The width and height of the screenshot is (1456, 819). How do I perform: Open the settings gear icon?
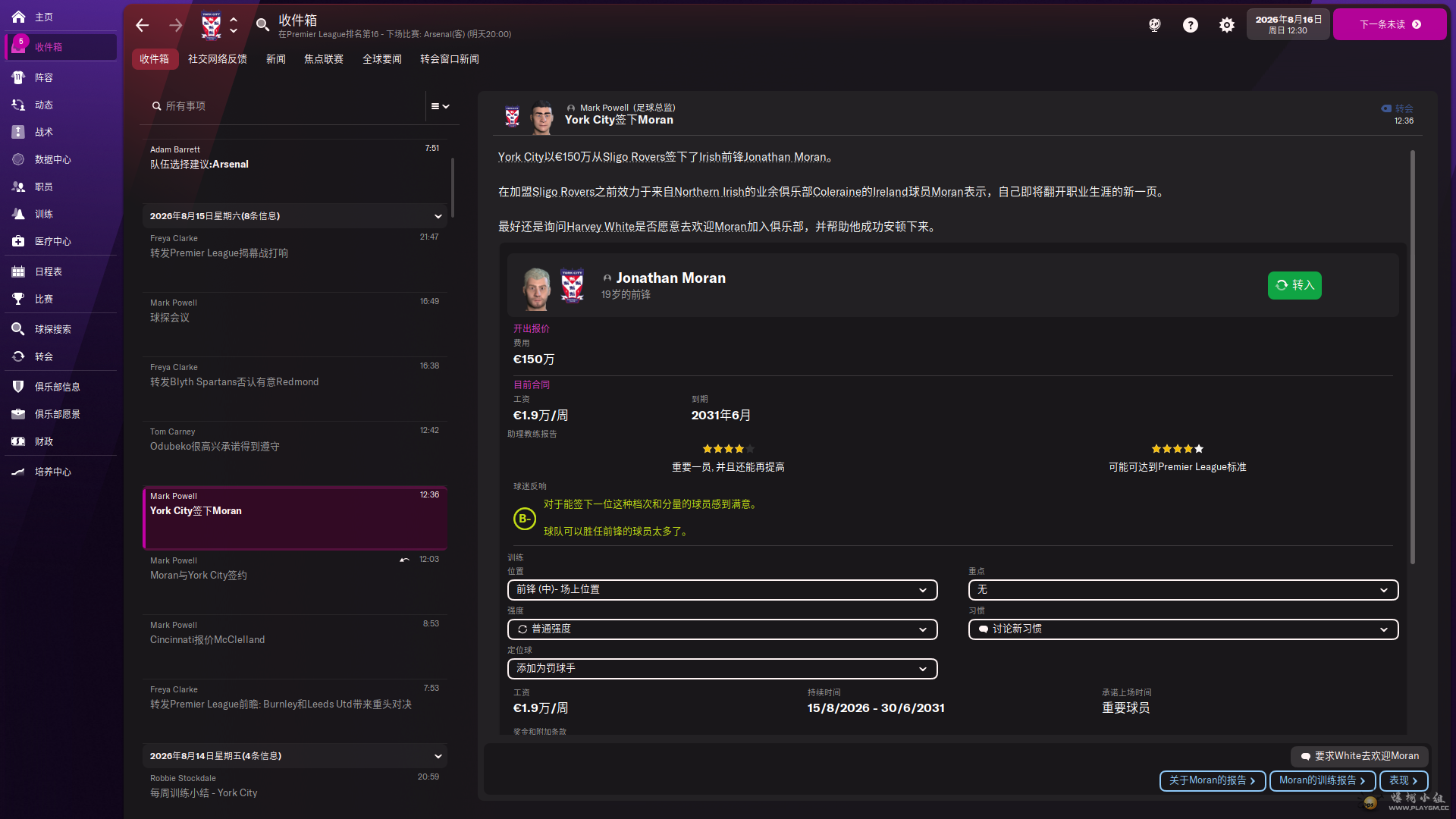click(1227, 25)
